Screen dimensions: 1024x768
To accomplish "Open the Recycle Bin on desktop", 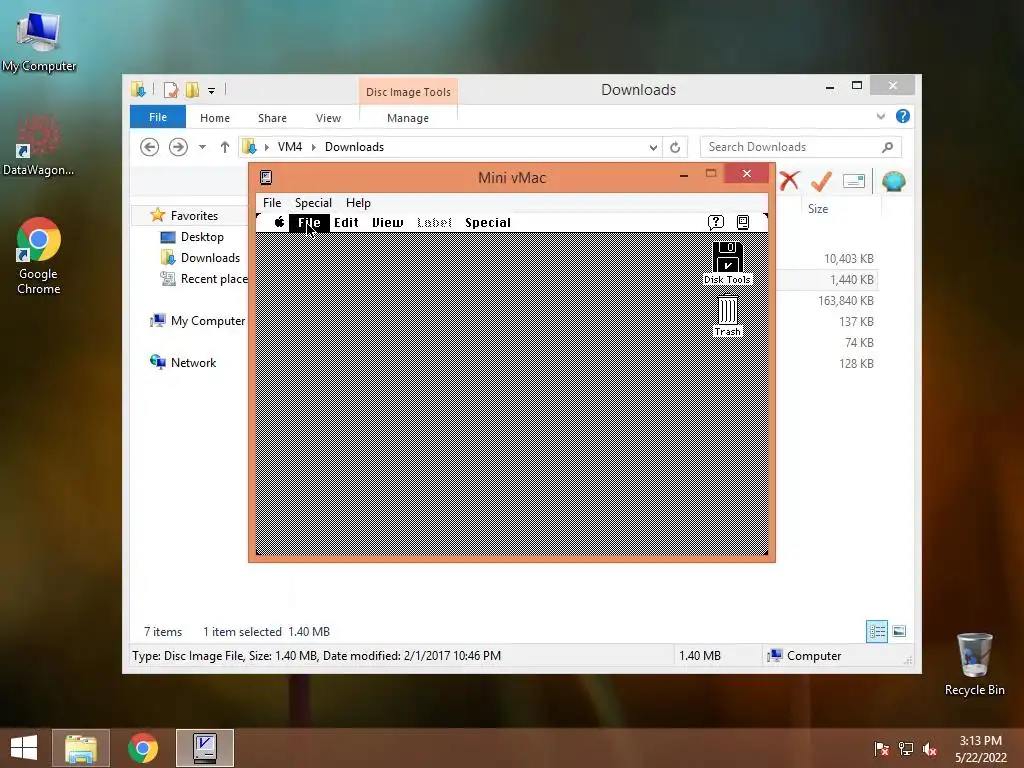I will [x=974, y=664].
